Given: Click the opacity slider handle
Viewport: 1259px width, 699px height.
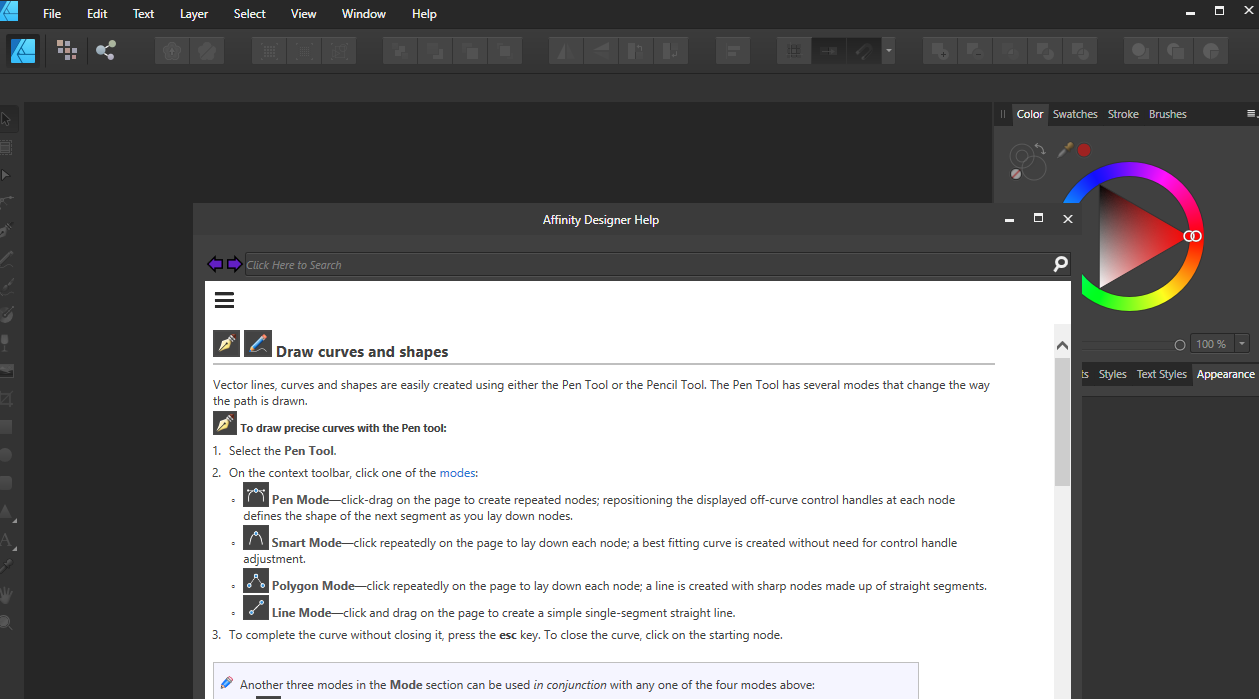Looking at the screenshot, I should click(x=1180, y=344).
